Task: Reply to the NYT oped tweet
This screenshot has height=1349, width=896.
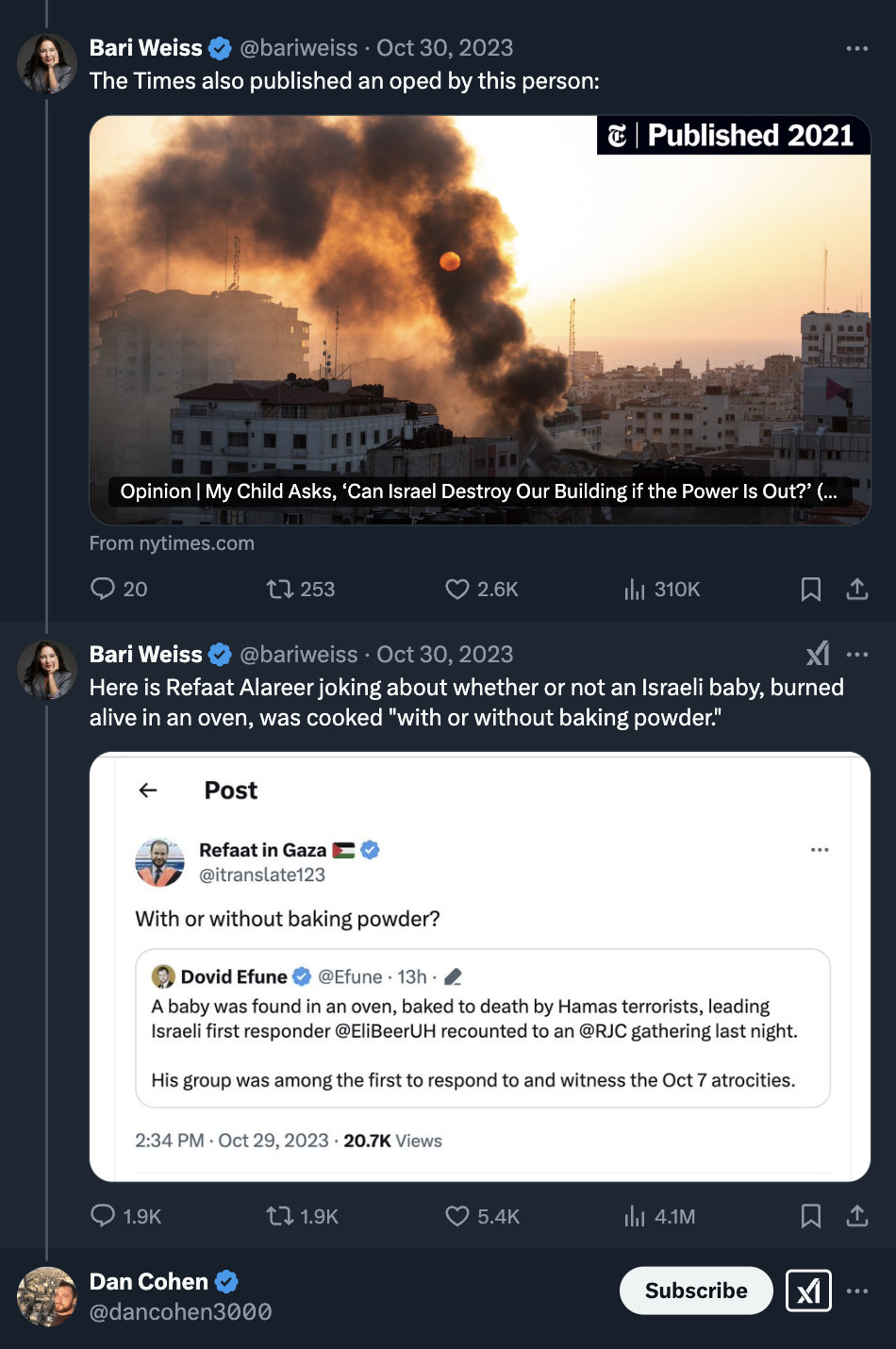Action: pyautogui.click(x=103, y=590)
